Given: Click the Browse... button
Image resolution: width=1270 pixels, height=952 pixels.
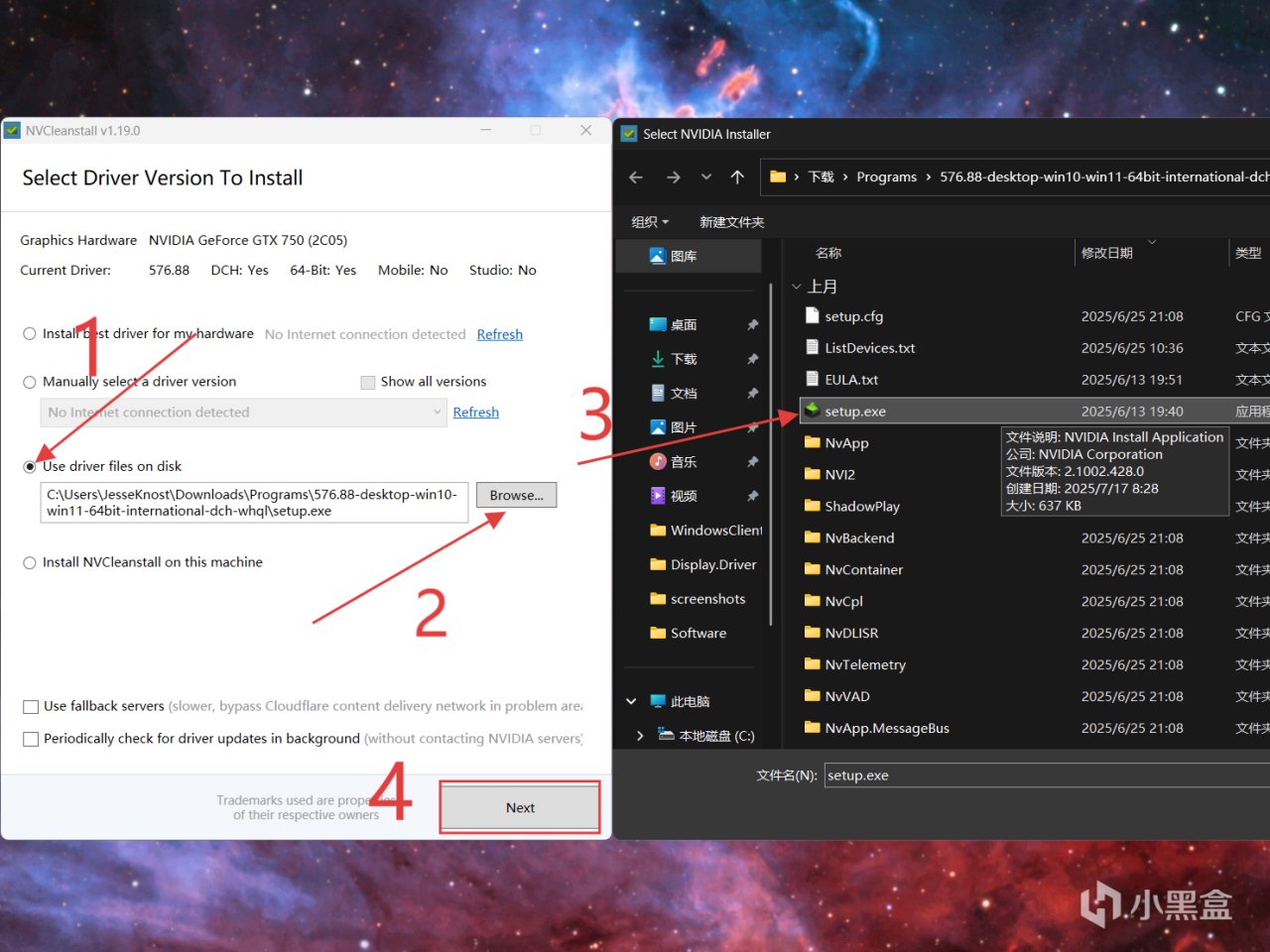Looking at the screenshot, I should click(x=516, y=495).
